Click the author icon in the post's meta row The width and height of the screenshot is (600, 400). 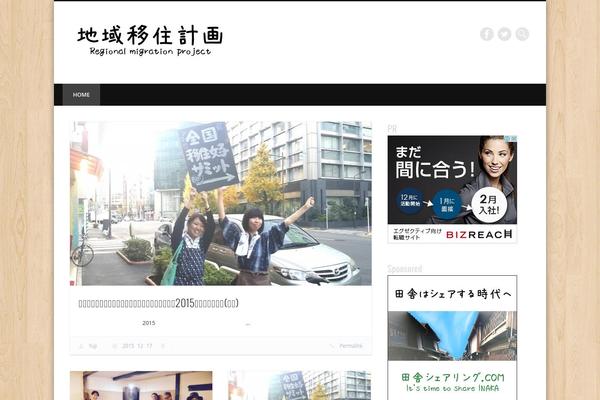[81, 346]
